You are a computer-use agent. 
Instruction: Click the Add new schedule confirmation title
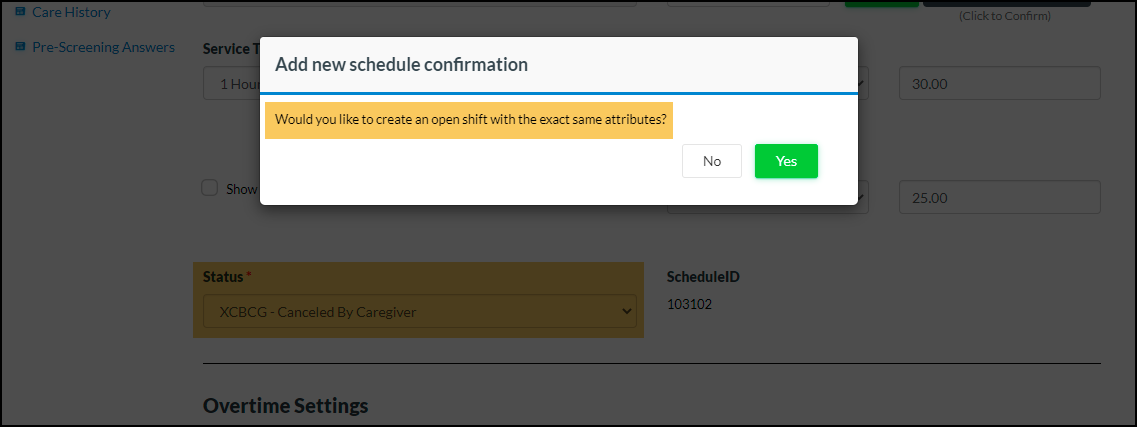tap(402, 65)
